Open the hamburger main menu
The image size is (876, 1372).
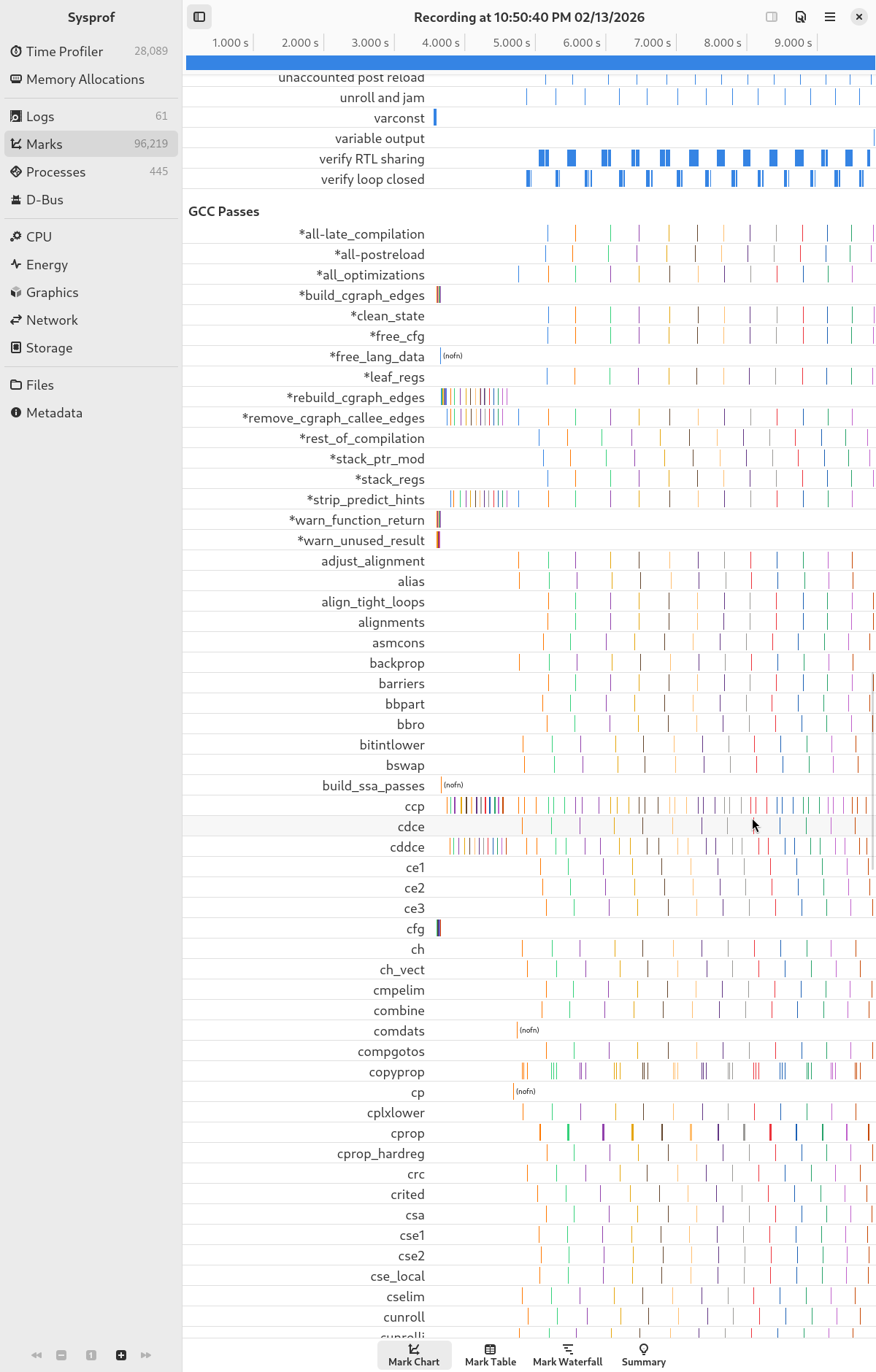[830, 17]
